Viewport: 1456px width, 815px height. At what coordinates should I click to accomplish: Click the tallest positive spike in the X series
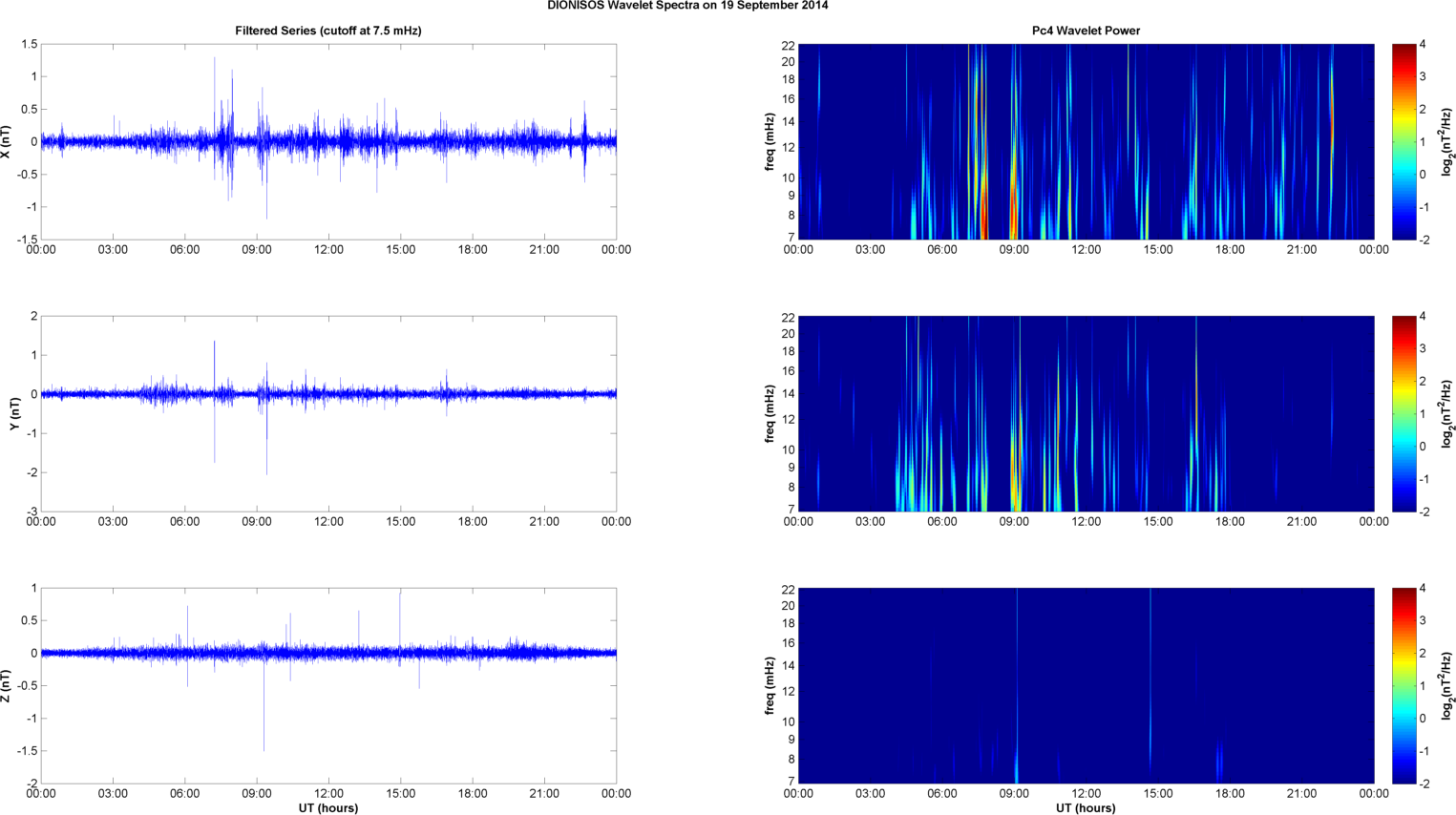tap(215, 95)
